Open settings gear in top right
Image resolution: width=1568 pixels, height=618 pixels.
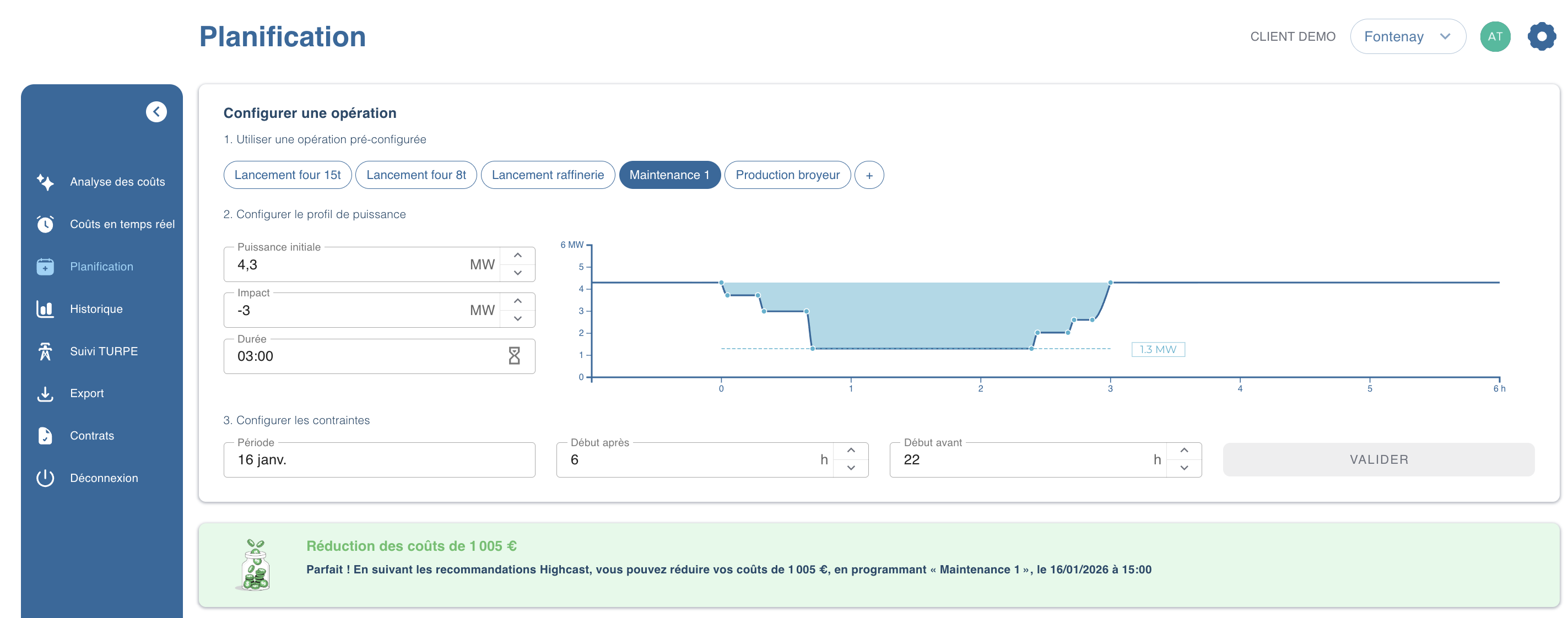[1541, 36]
